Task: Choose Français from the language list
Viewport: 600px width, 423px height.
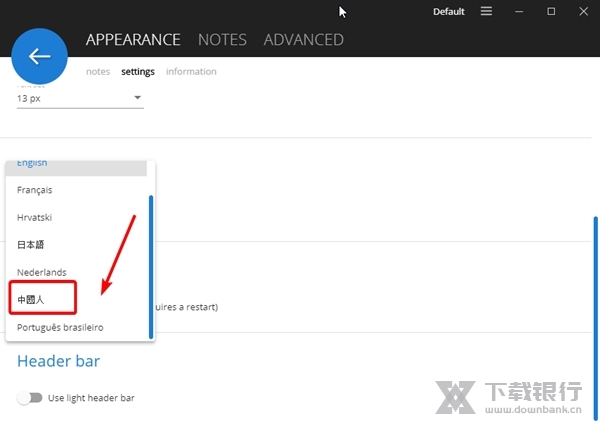Action: [x=35, y=190]
